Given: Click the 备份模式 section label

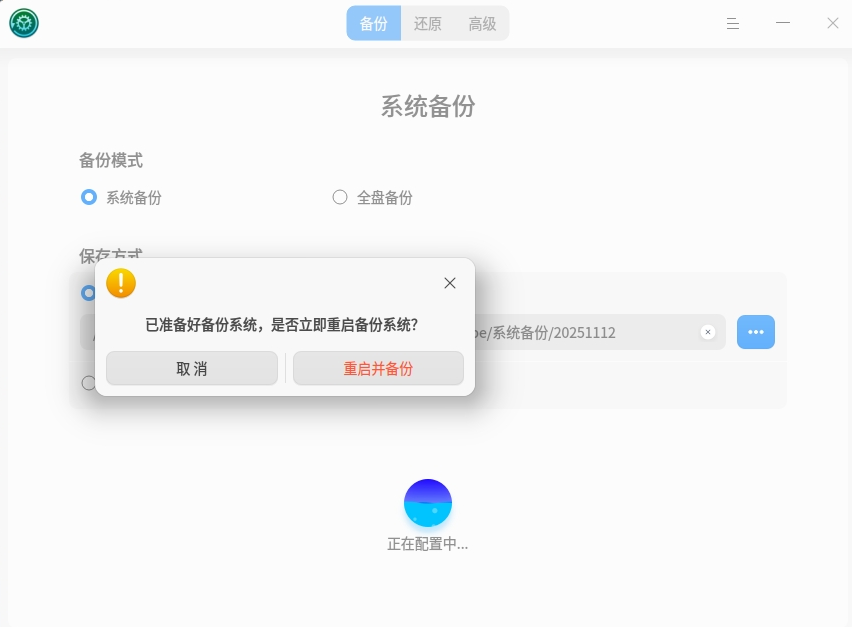Looking at the screenshot, I should (x=111, y=160).
